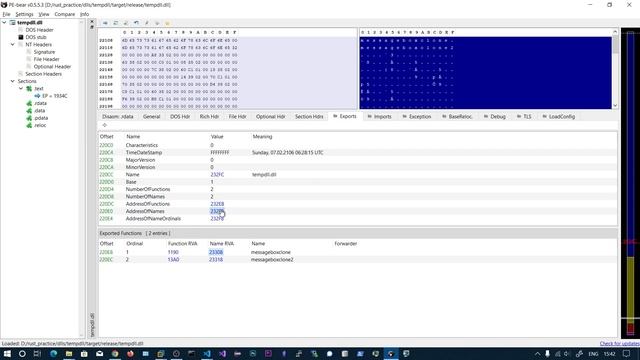The image size is (640, 360).
Task: Open the File Hdr tab
Action: pyautogui.click(x=238, y=116)
